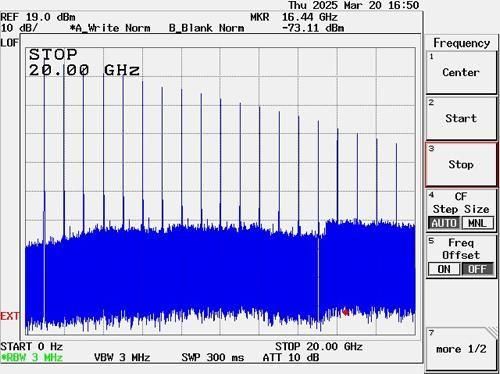Click the Frequency menu title
The width and height of the screenshot is (500, 374).
[461, 43]
